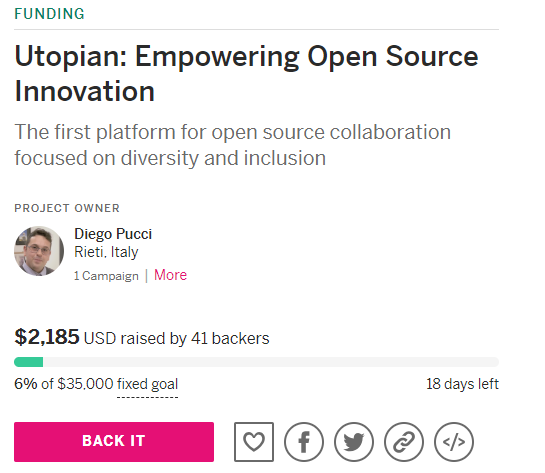Image resolution: width=545 pixels, height=473 pixels.
Task: Click the PROJECT OWNER section label
Action: 67,208
